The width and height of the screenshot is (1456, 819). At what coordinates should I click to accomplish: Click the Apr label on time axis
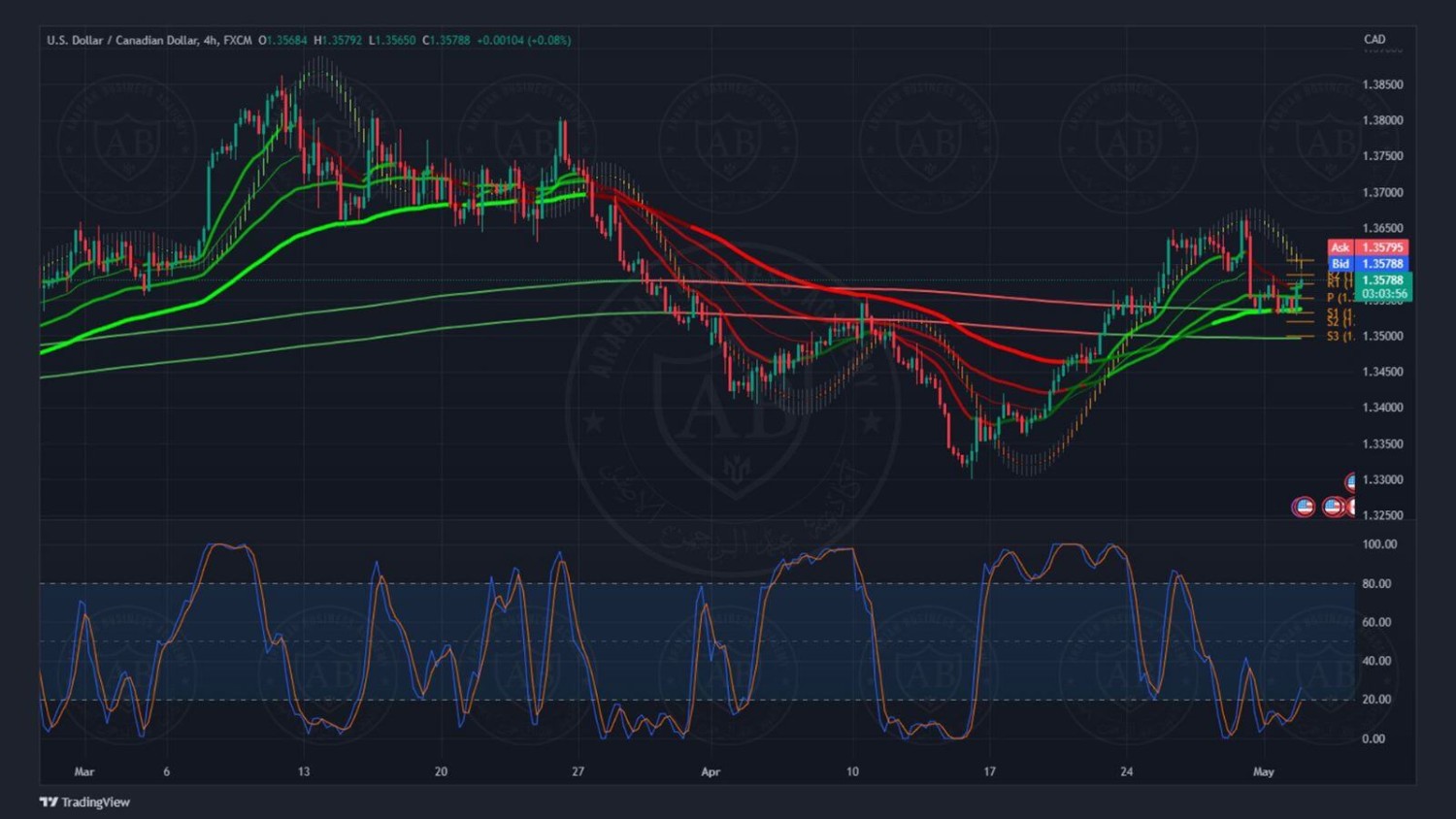(x=711, y=771)
